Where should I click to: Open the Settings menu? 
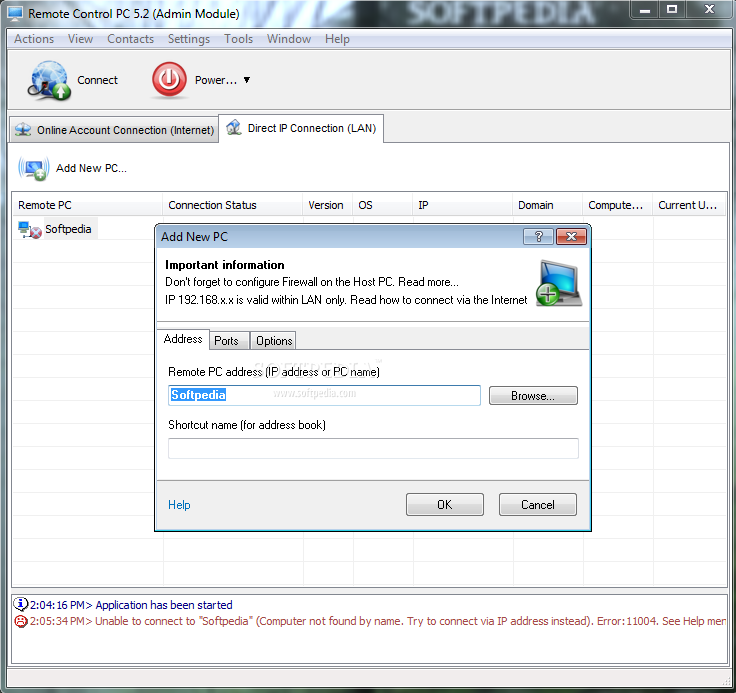(x=189, y=39)
